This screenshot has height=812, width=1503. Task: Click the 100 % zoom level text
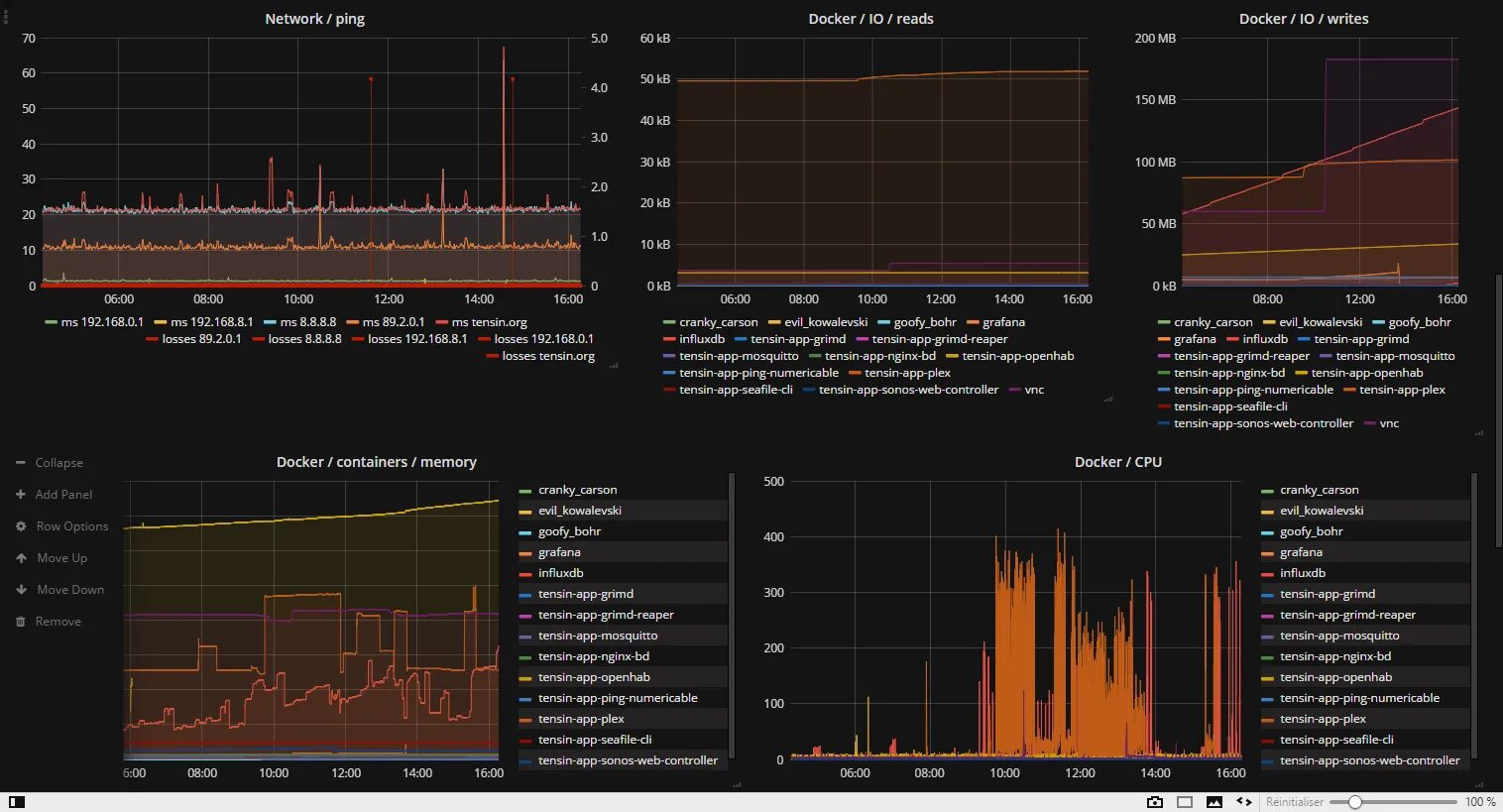[1480, 802]
